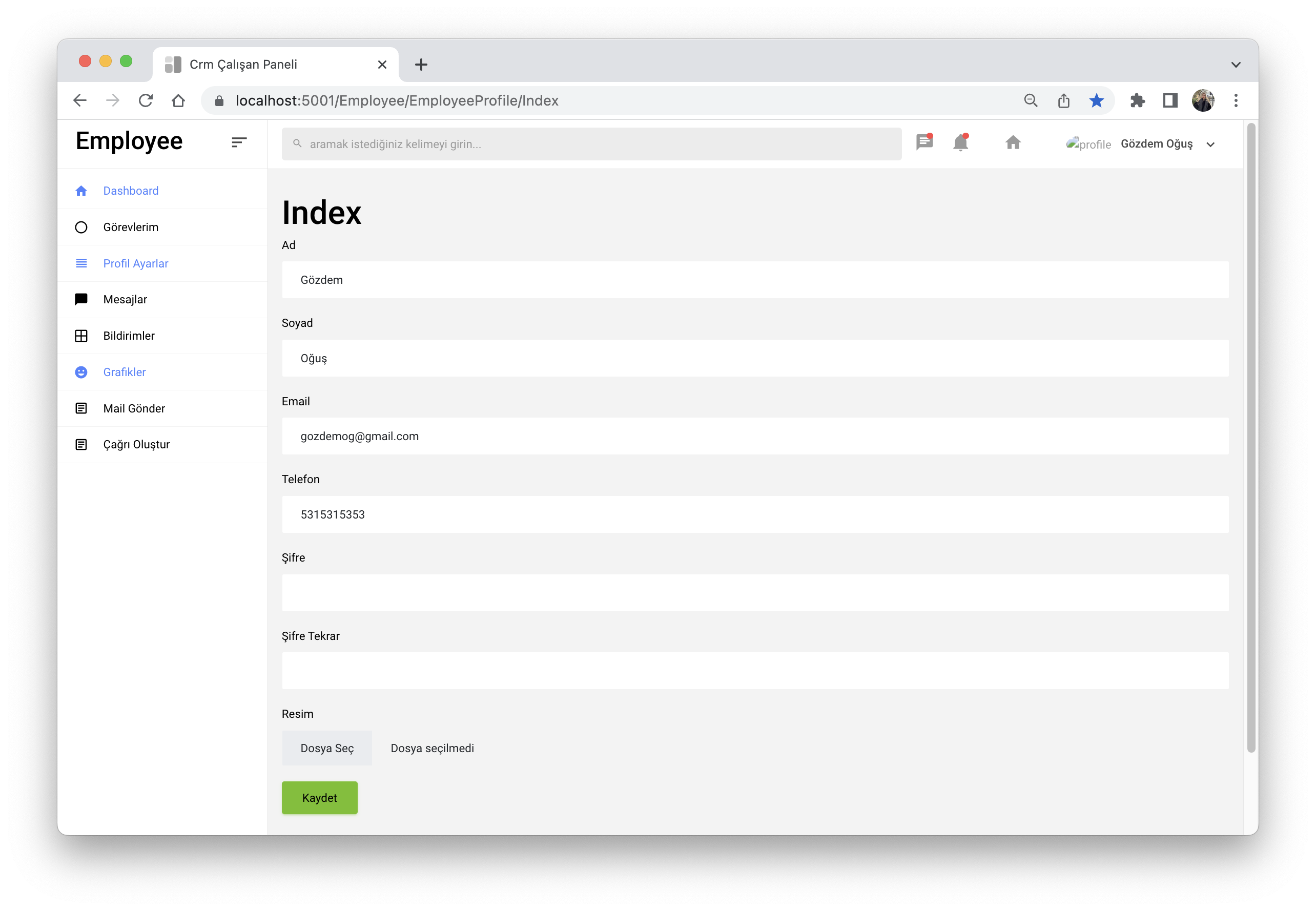
Task: Switch to the Crm Çalışan Paneli tab
Action: tap(245, 64)
